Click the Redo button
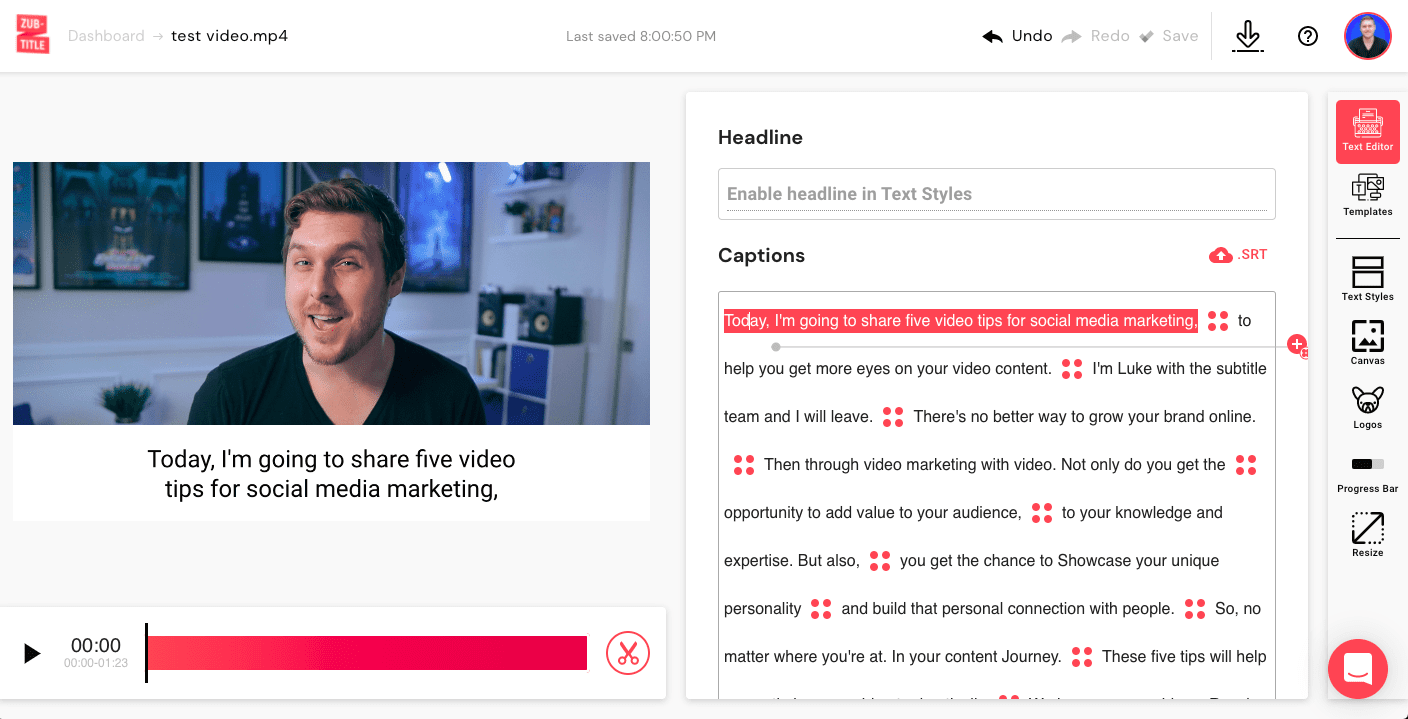The width and height of the screenshot is (1408, 719). point(1095,36)
